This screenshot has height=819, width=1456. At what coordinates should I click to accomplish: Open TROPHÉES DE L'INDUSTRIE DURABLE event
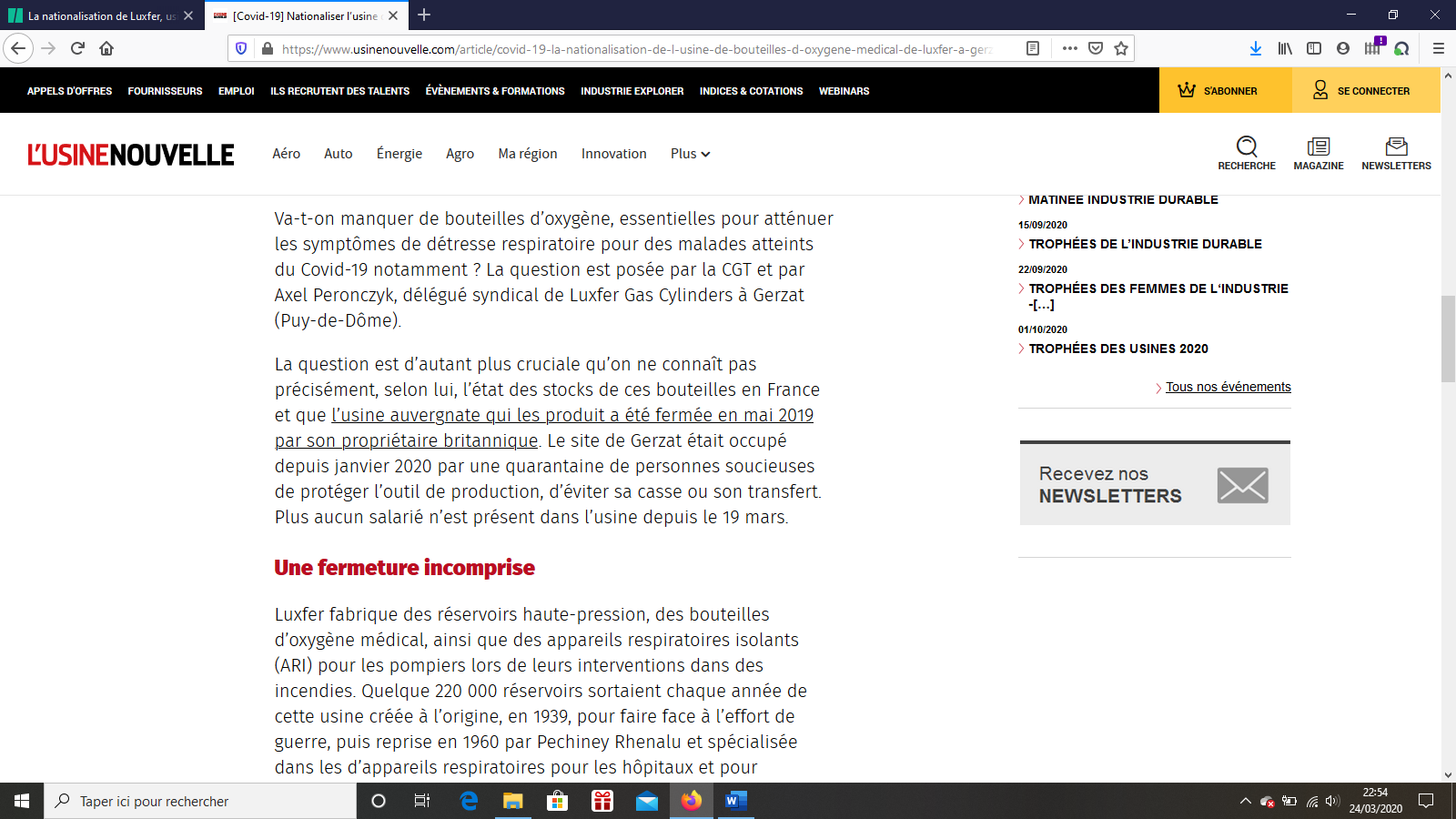coord(1146,244)
